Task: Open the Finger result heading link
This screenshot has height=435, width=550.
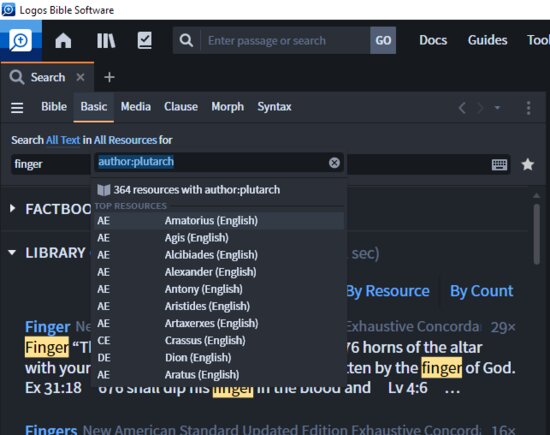Action: click(x=47, y=327)
